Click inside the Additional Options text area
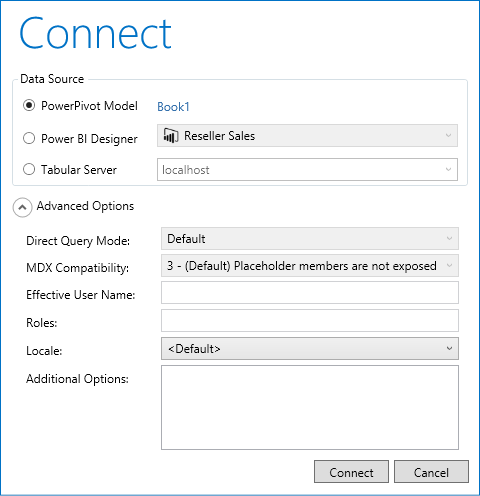The height and width of the screenshot is (496, 480). (x=310, y=407)
